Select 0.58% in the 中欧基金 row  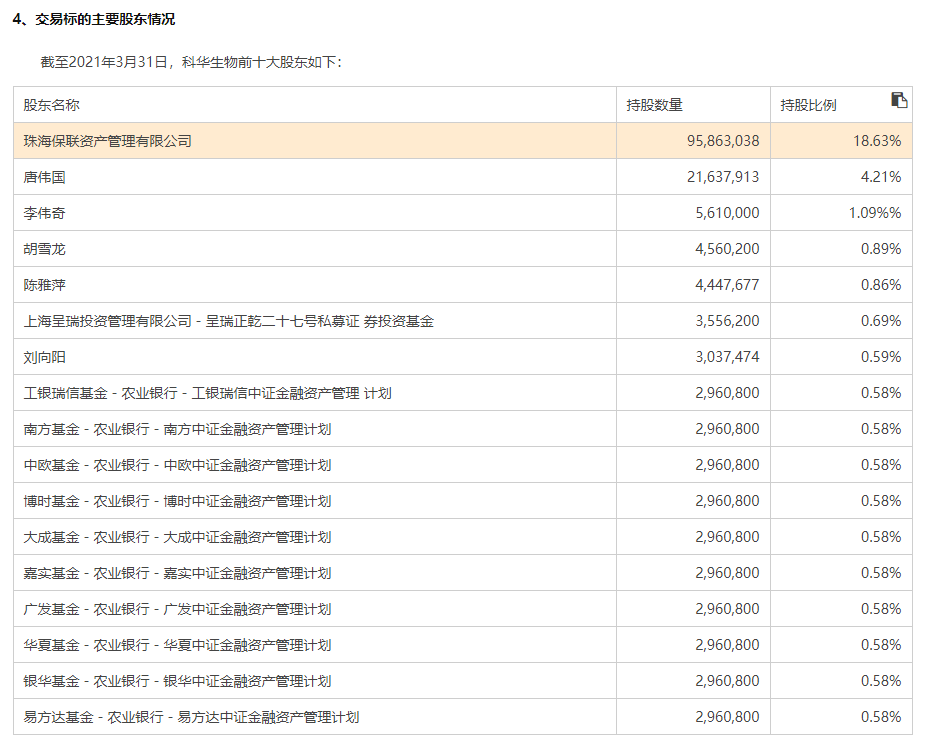point(881,466)
